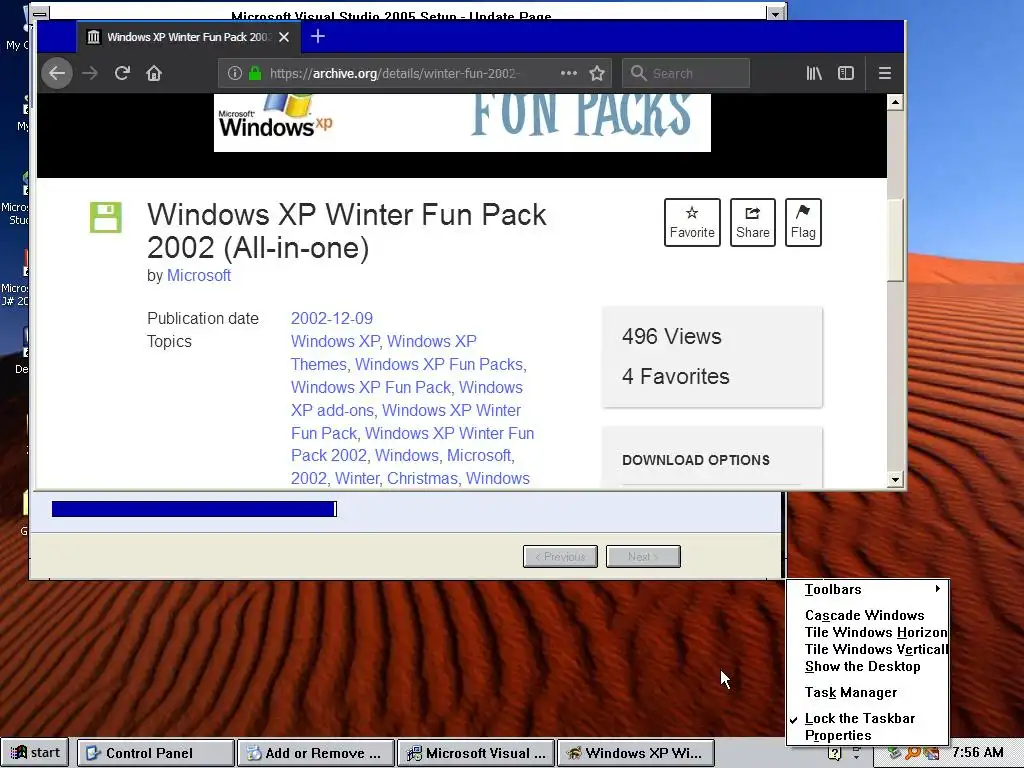
Task: Click the green padlock security icon
Action: [x=255, y=73]
